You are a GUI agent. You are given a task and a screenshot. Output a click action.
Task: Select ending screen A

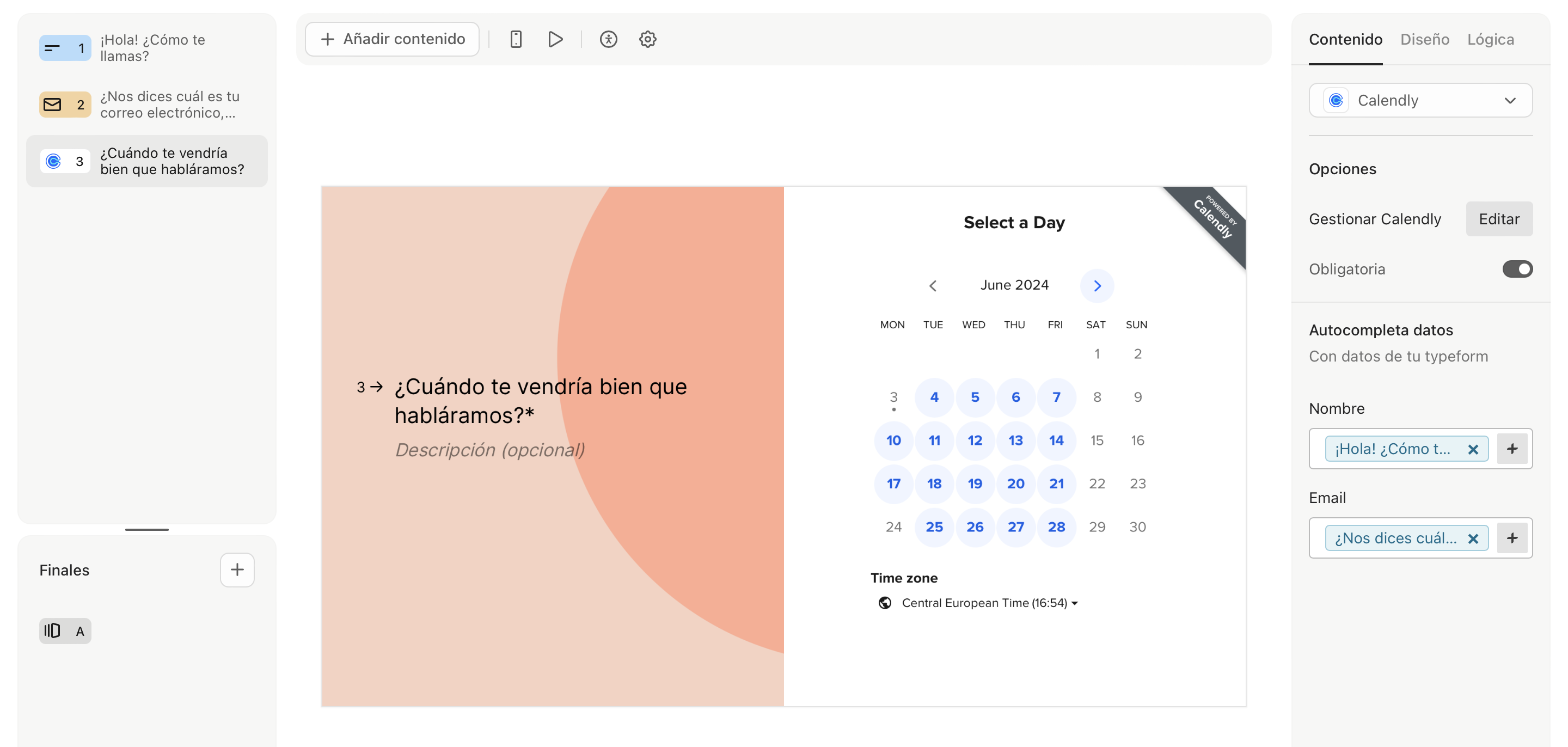click(x=65, y=630)
